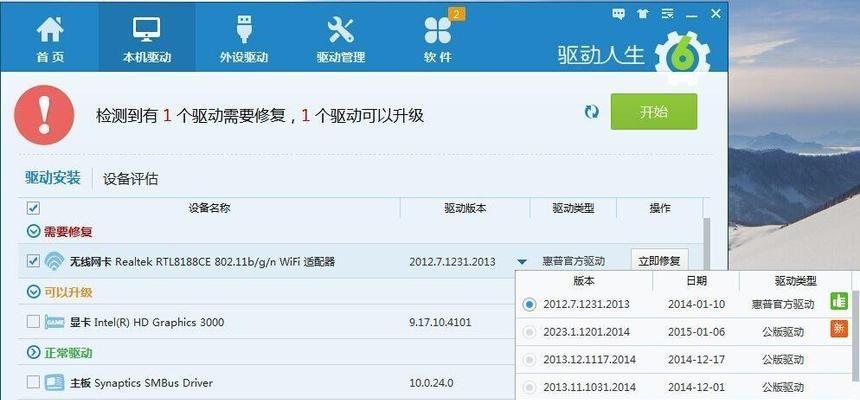Open the 外设驱动 tab
The height and width of the screenshot is (400, 860).
244,40
